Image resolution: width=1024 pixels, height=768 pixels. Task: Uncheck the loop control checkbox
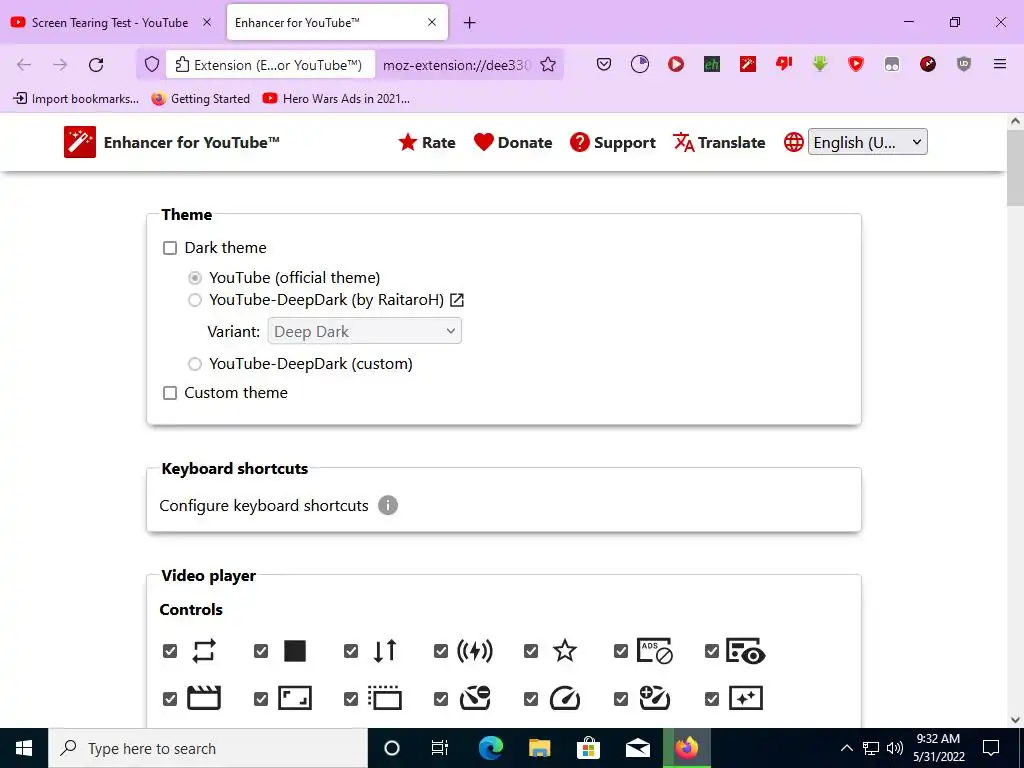[x=170, y=651]
